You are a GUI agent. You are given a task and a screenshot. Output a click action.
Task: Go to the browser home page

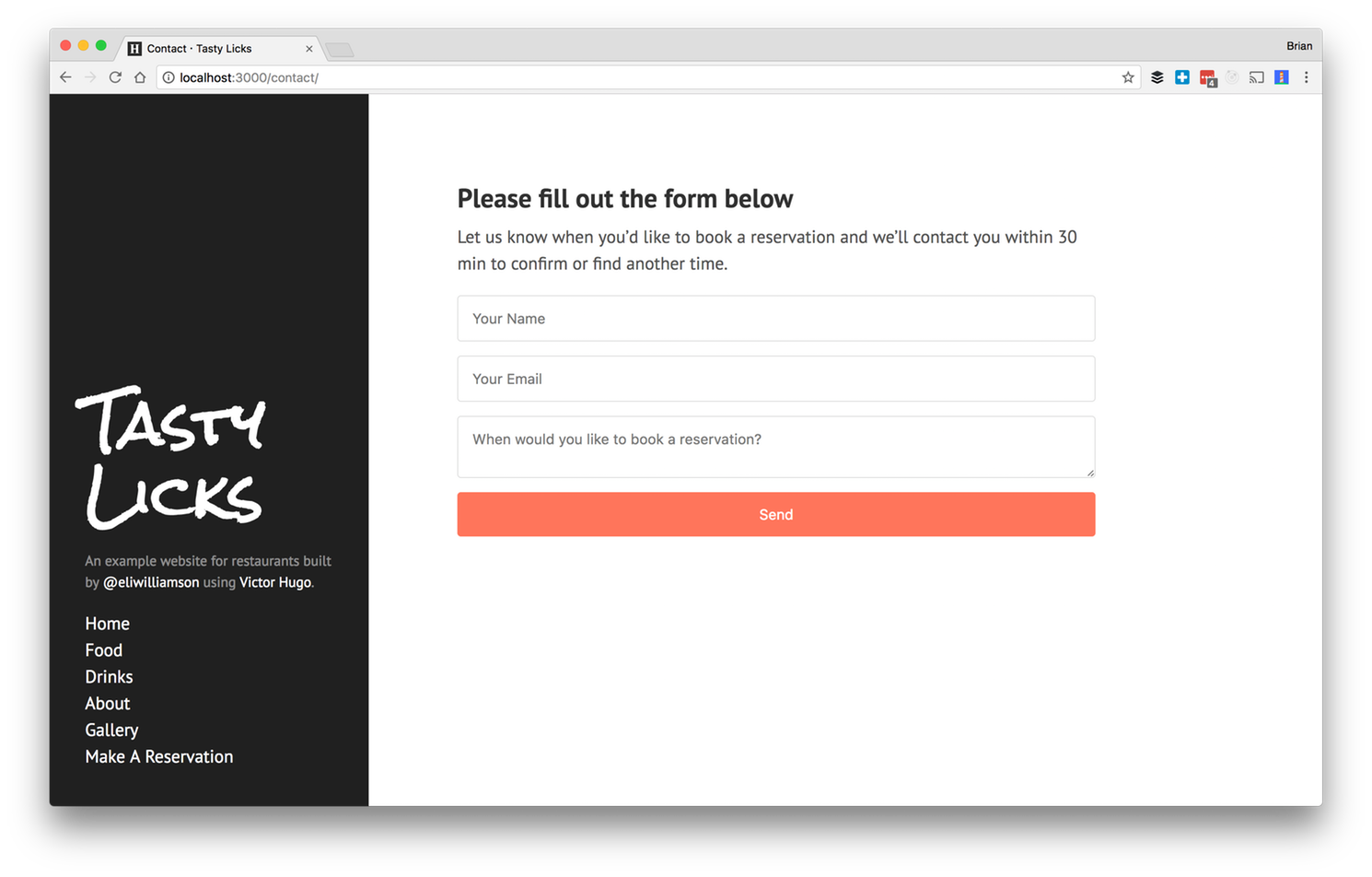(140, 77)
